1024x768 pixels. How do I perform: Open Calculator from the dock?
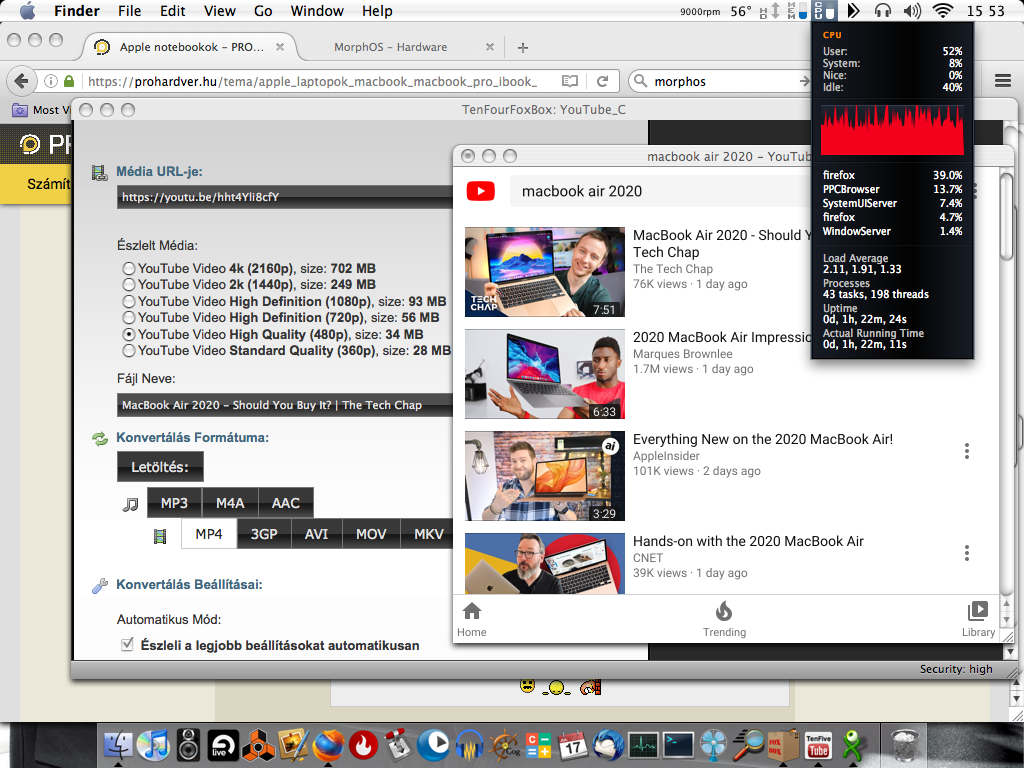coord(538,744)
